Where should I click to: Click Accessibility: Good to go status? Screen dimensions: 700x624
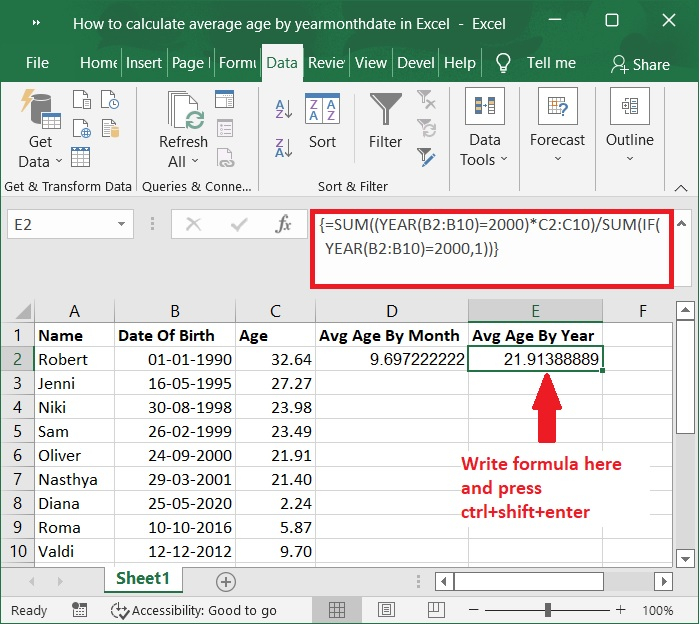194,610
